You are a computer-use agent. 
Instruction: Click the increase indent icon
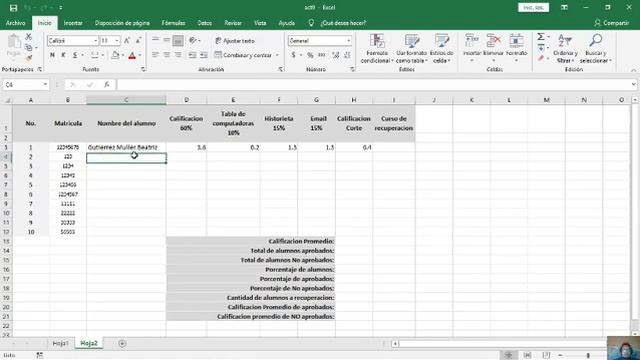click(x=204, y=55)
